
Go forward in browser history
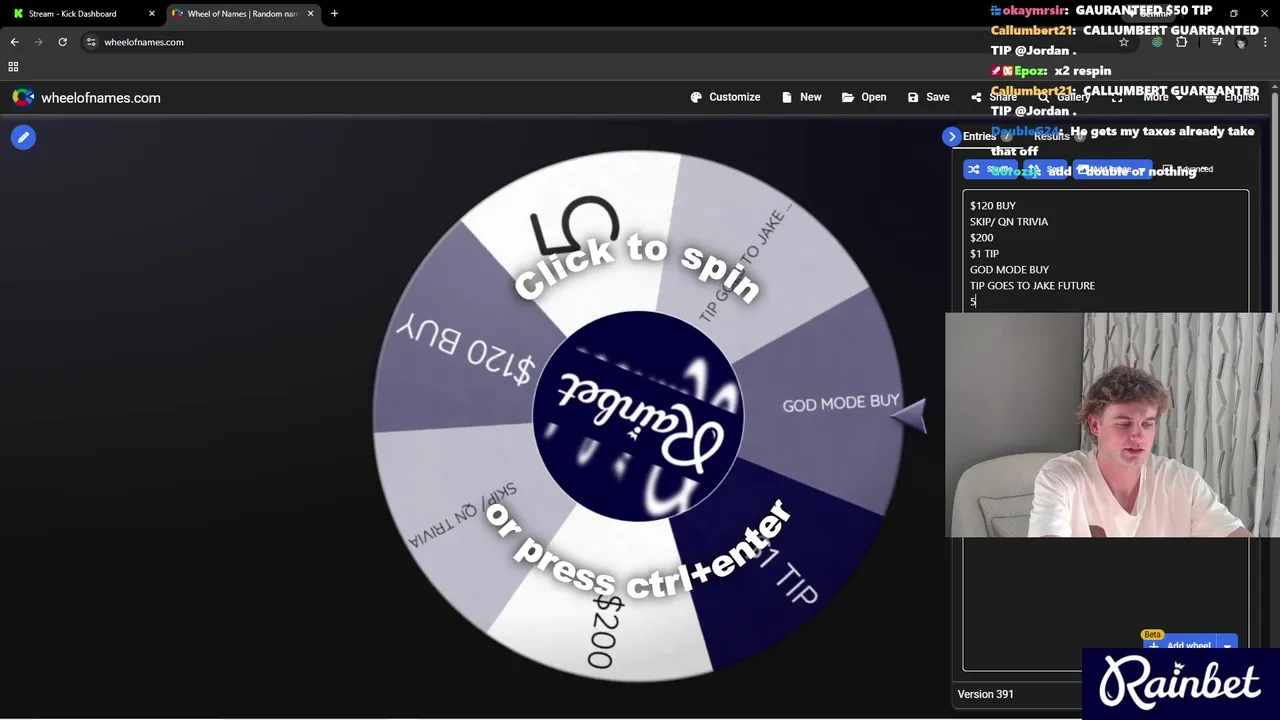38,42
